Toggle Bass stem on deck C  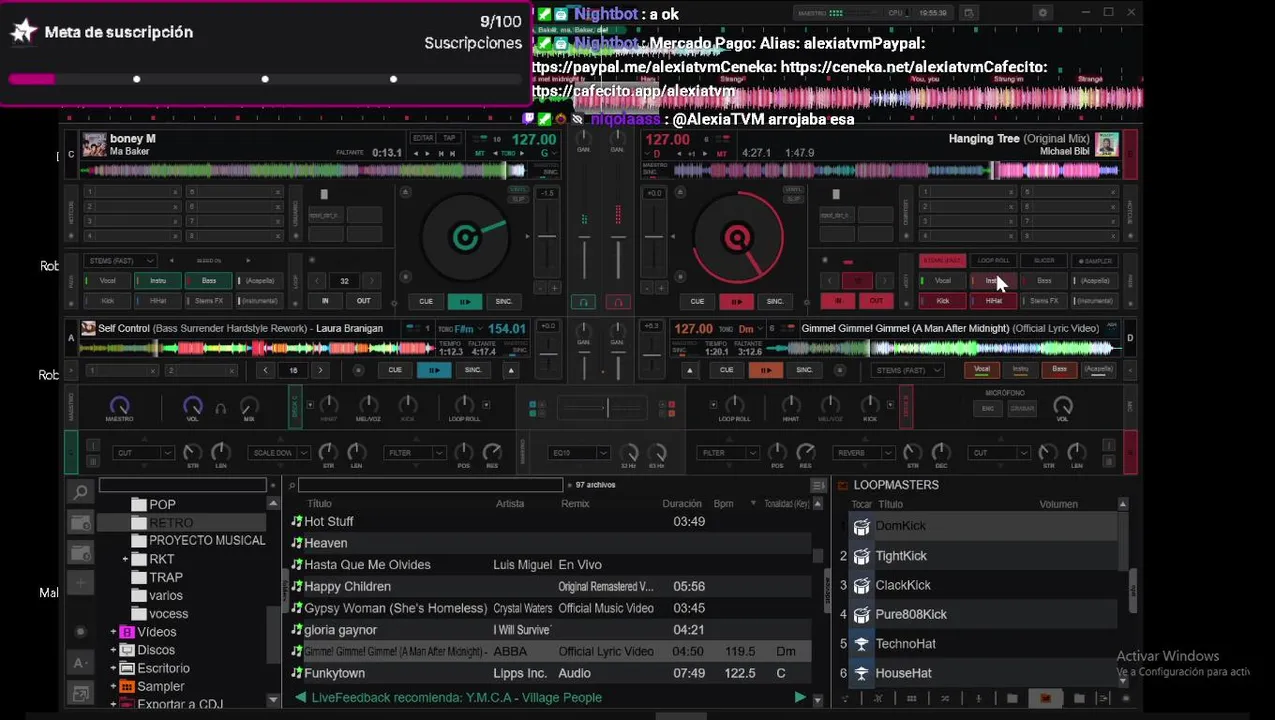208,281
